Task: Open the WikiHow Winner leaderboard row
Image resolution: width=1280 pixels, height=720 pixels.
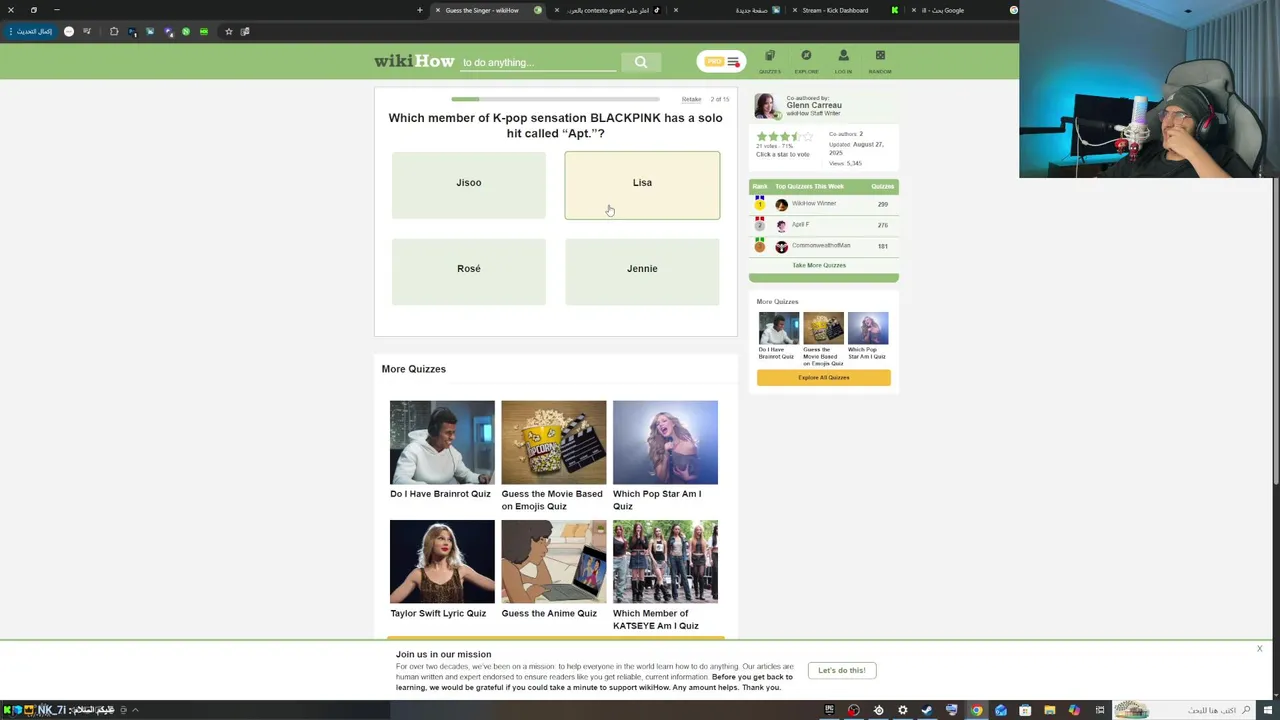Action: click(x=824, y=204)
